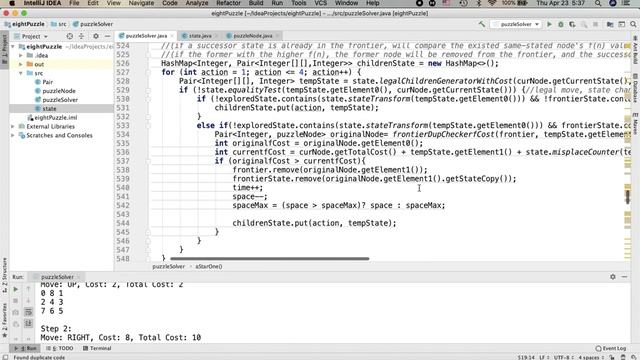Click the eightPuzzle breadcrumb in navigation bar
Image resolution: width=640 pixels, height=360 pixels.
point(24,24)
